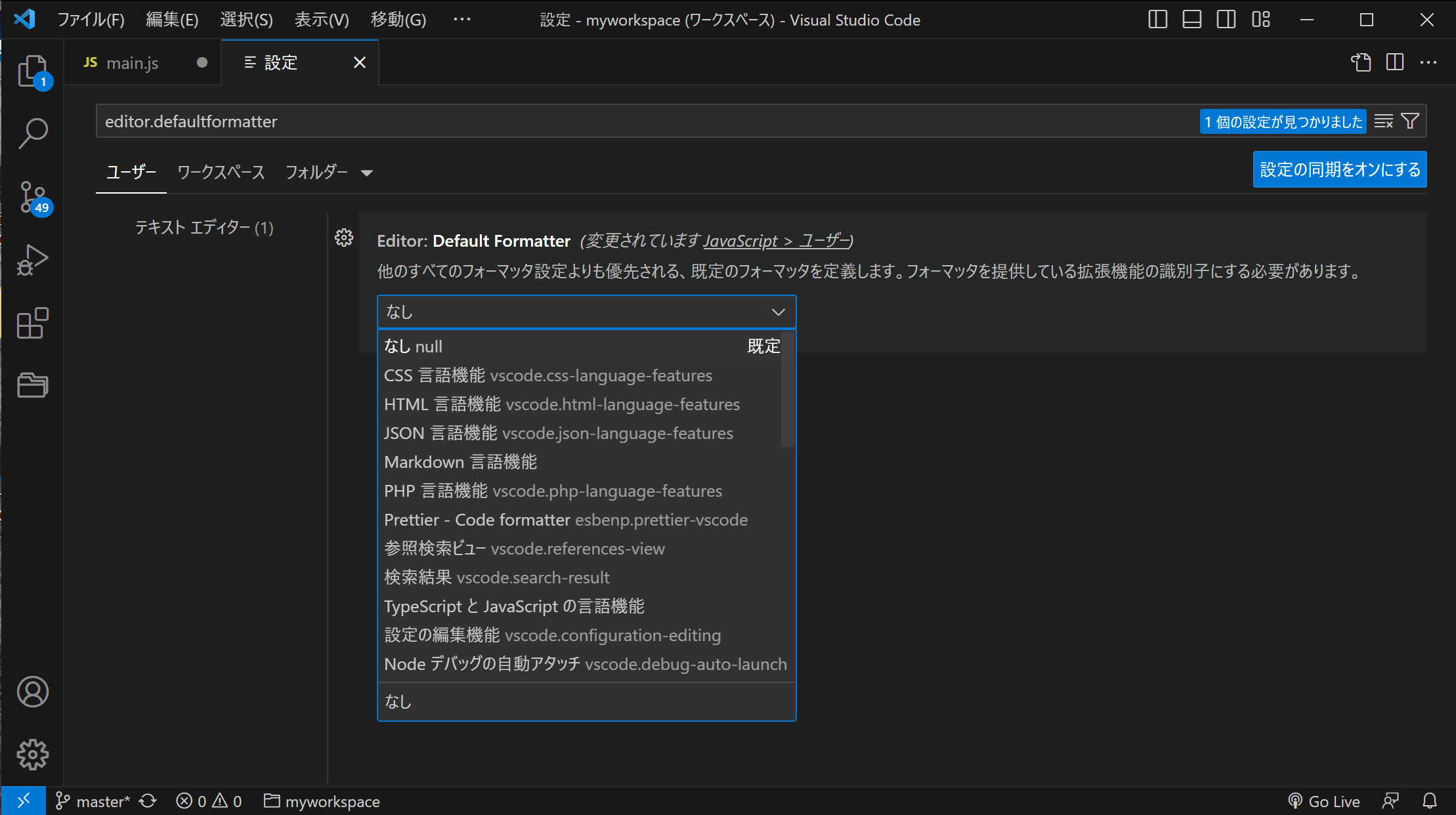Choose Prettier - Code formatter option
The height and width of the screenshot is (815, 1456).
point(586,519)
